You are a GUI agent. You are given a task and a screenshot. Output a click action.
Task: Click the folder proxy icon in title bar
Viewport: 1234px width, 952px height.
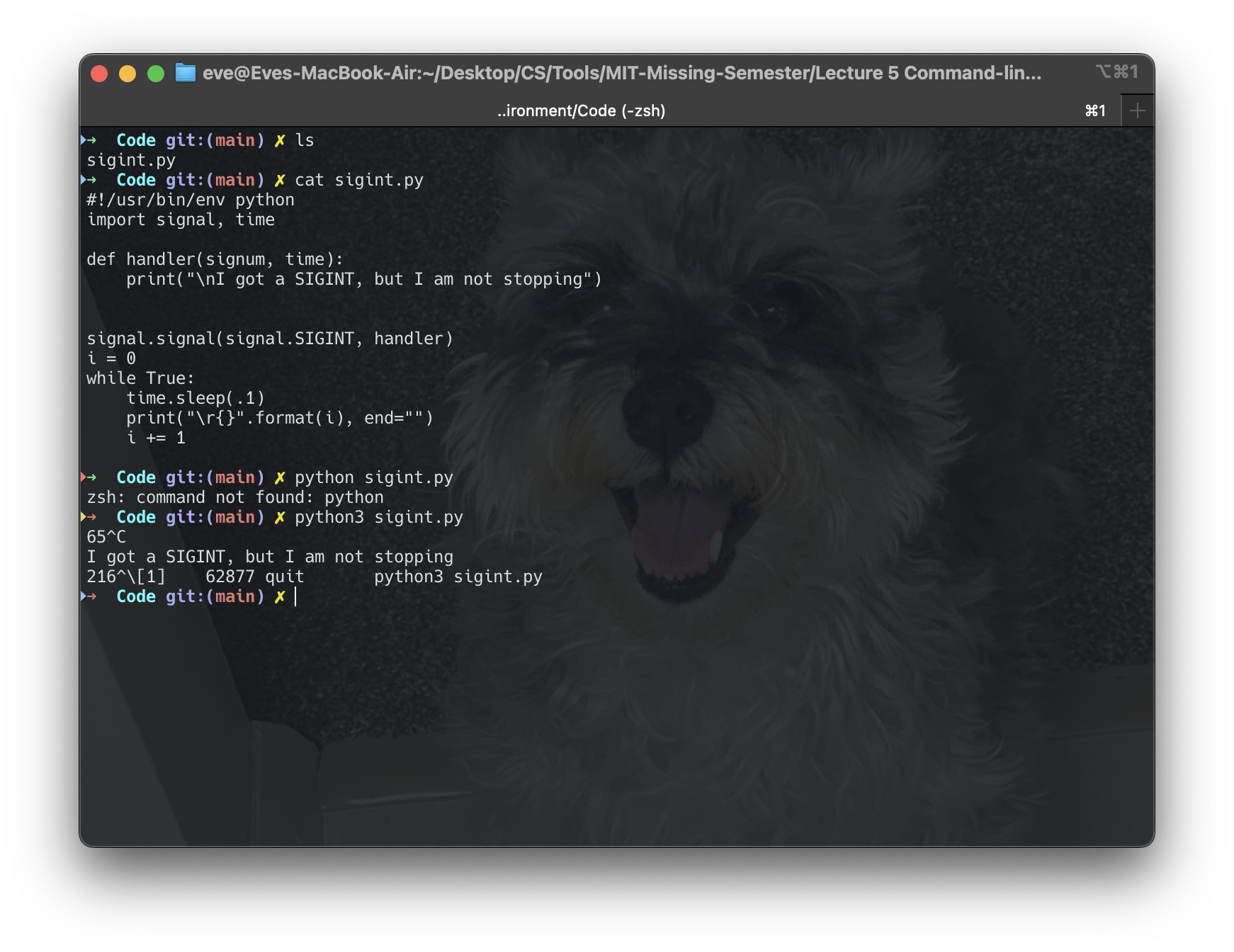point(185,72)
